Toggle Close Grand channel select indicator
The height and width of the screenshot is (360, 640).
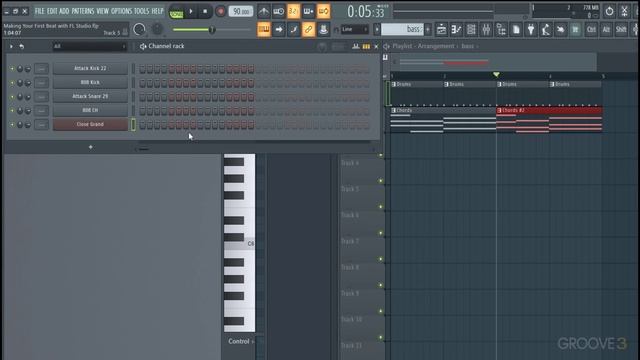(x=133, y=124)
